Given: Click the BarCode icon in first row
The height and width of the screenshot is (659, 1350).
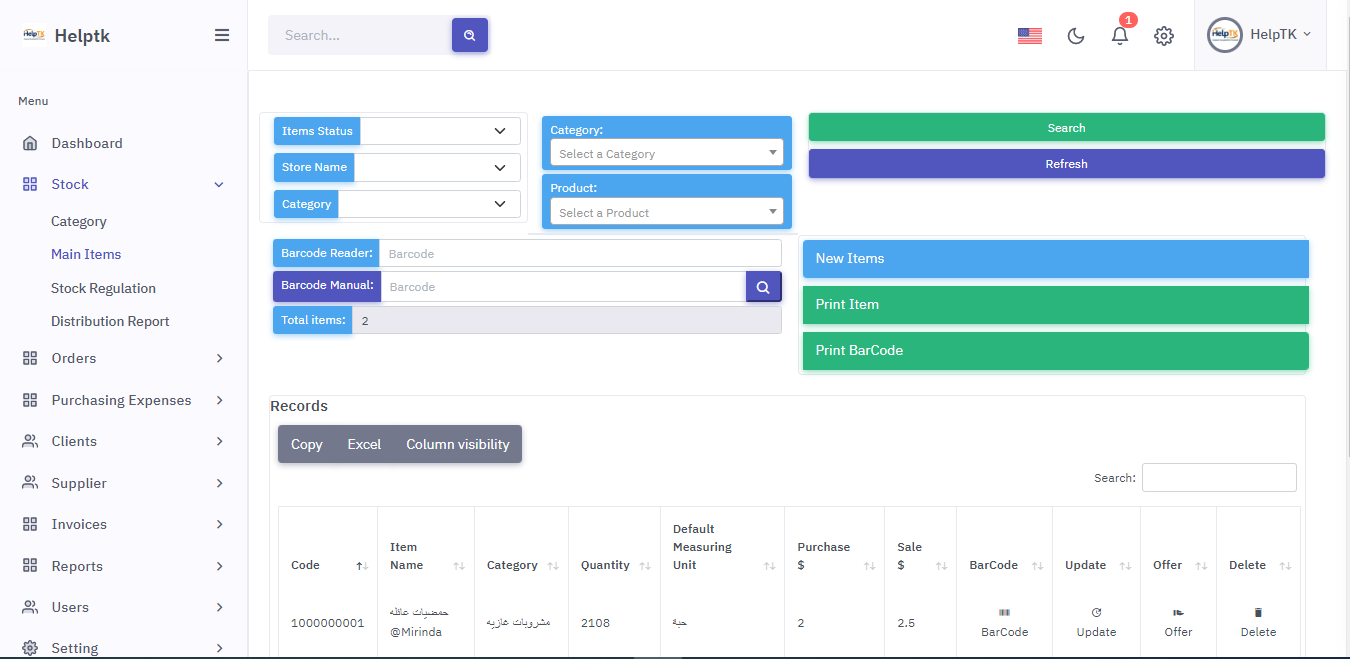Looking at the screenshot, I should tap(1004, 613).
